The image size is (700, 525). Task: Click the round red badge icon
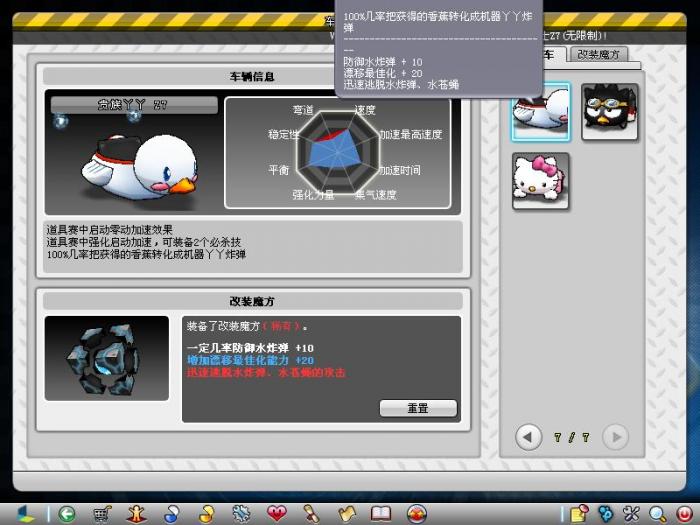[417, 514]
